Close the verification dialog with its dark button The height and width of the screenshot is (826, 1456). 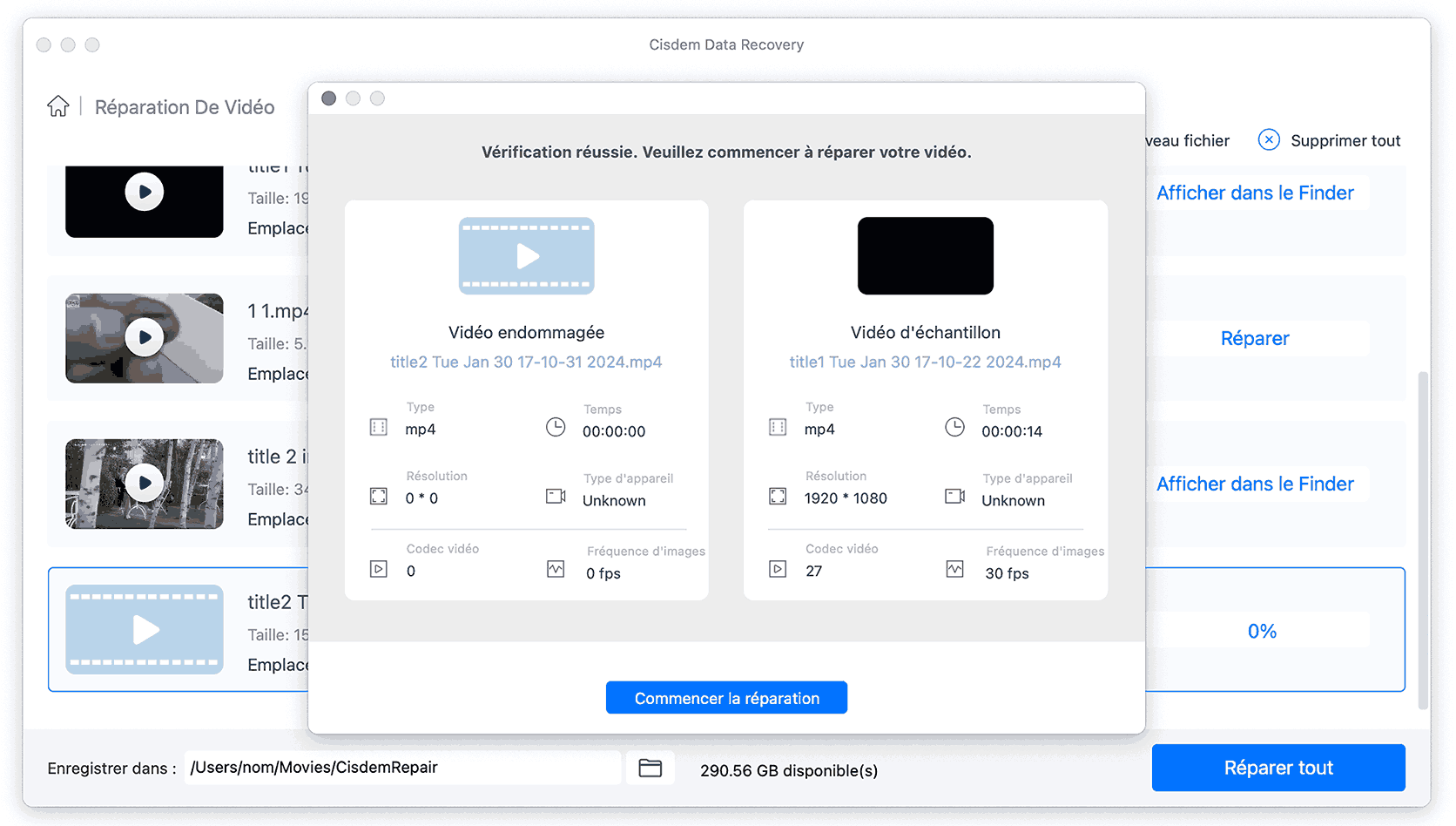click(x=328, y=98)
